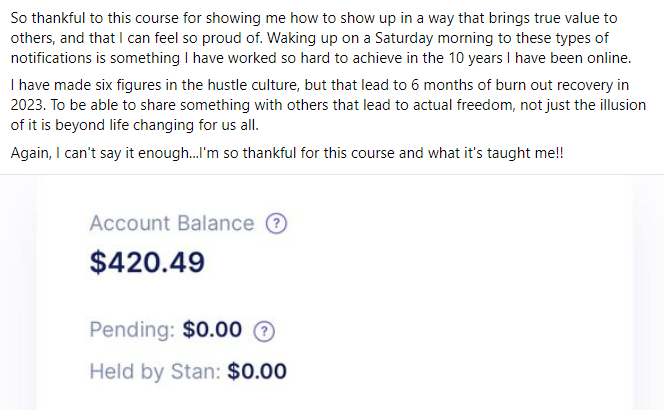Click the Held by Stan $0.00 value

pyautogui.click(x=257, y=372)
